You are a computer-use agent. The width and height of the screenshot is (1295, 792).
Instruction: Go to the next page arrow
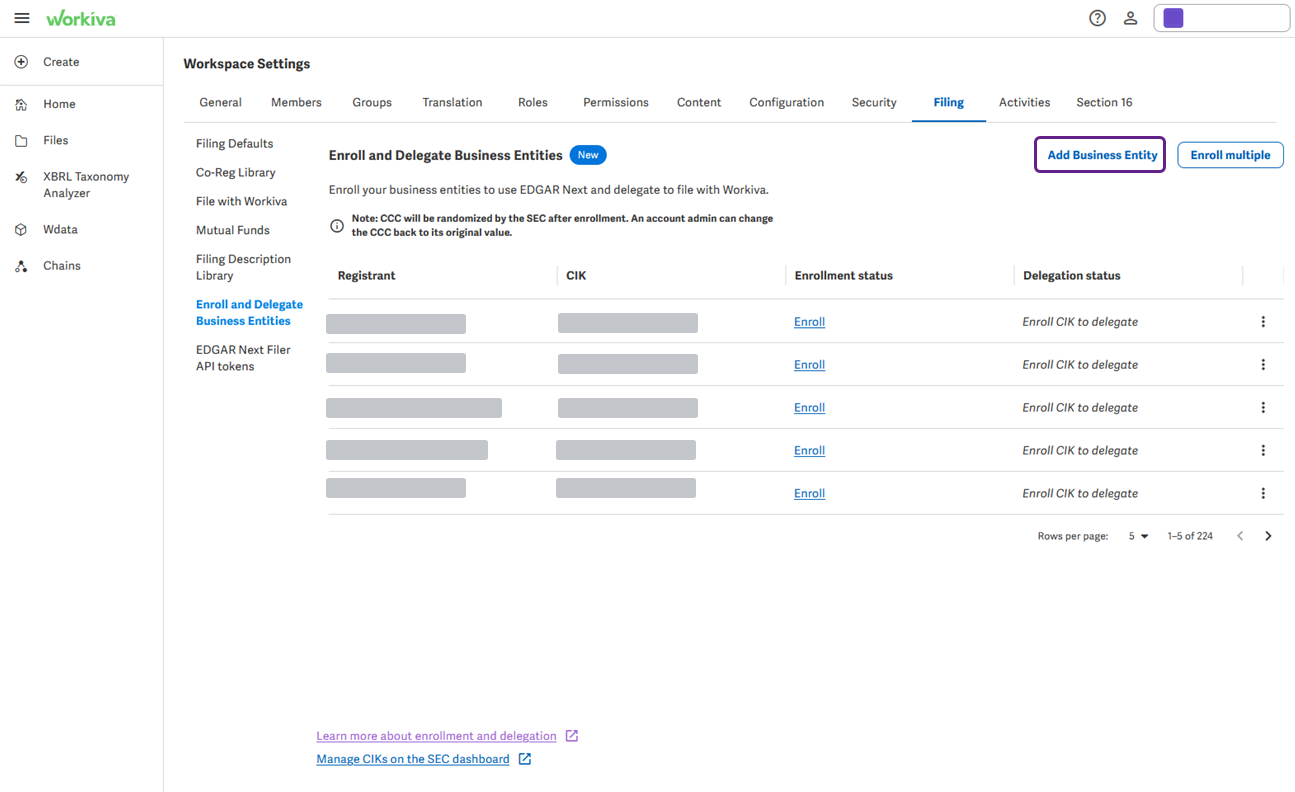[1268, 536]
